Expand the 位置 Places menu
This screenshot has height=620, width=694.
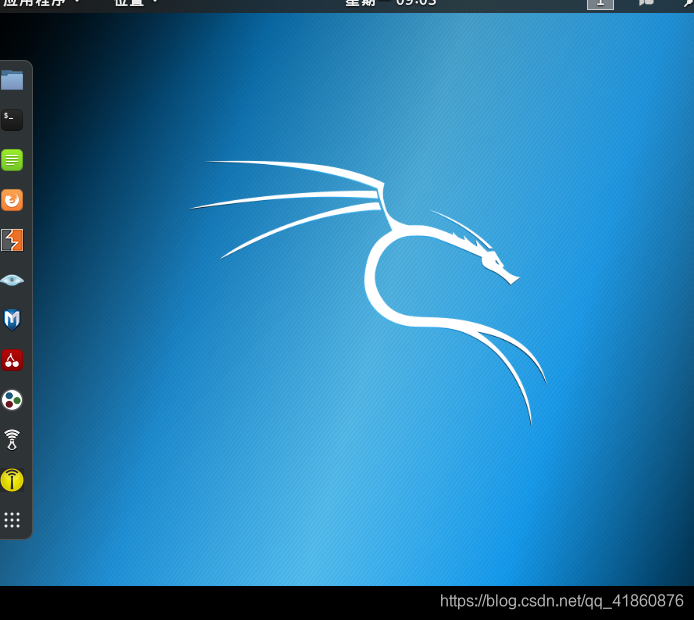(135, 4)
